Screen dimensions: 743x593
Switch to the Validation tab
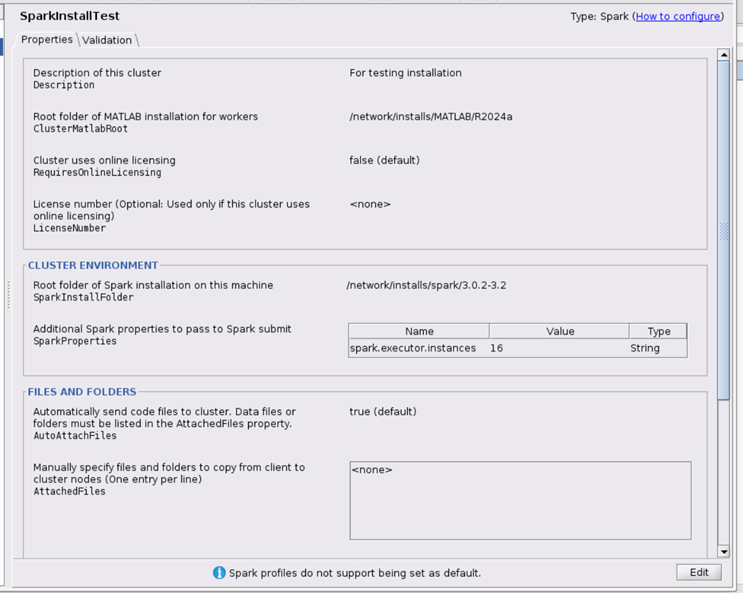click(x=107, y=40)
